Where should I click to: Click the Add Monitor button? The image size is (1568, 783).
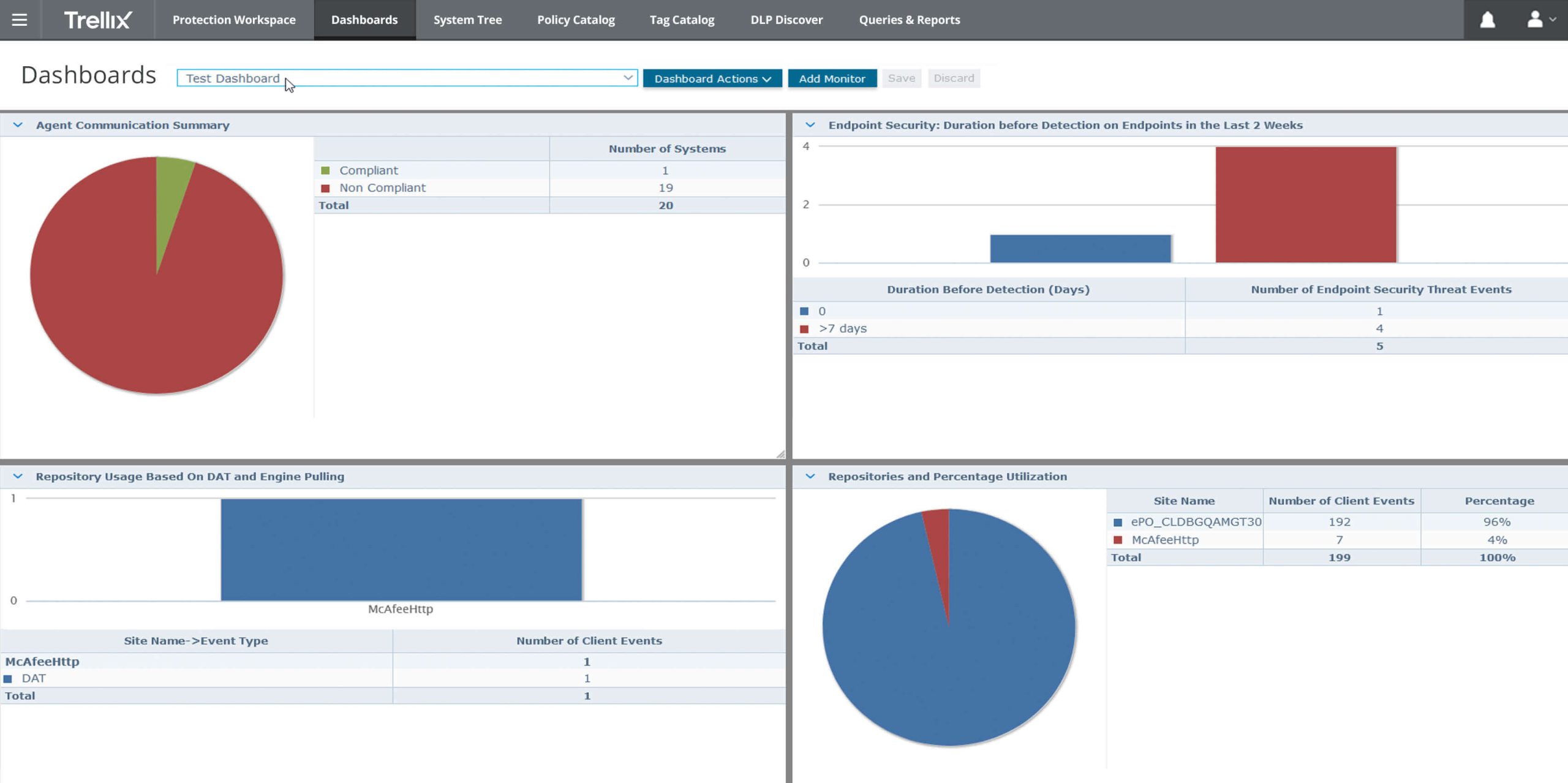(832, 78)
